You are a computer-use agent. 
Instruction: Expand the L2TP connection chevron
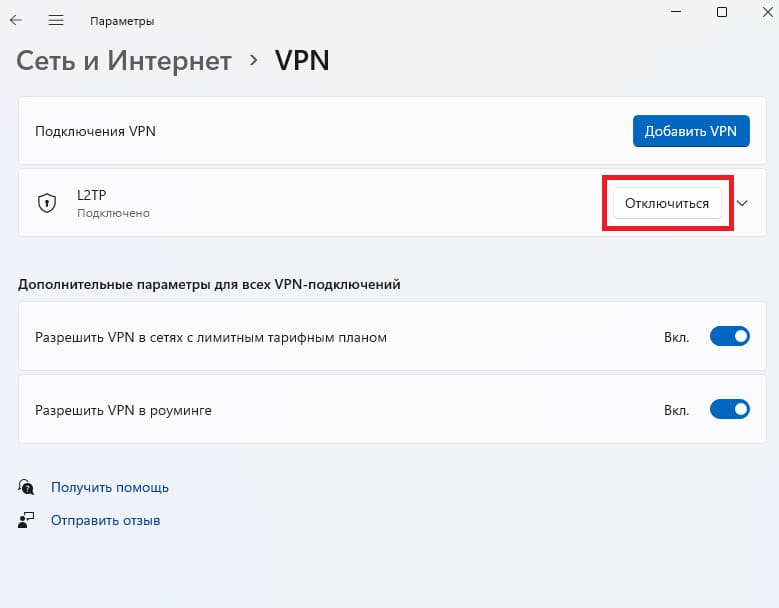point(742,203)
